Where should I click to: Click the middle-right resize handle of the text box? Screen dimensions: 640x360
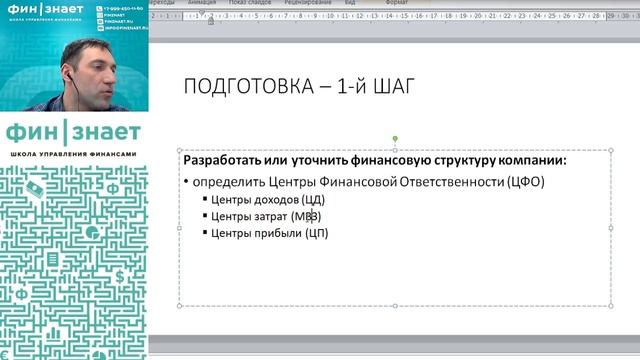click(x=611, y=228)
